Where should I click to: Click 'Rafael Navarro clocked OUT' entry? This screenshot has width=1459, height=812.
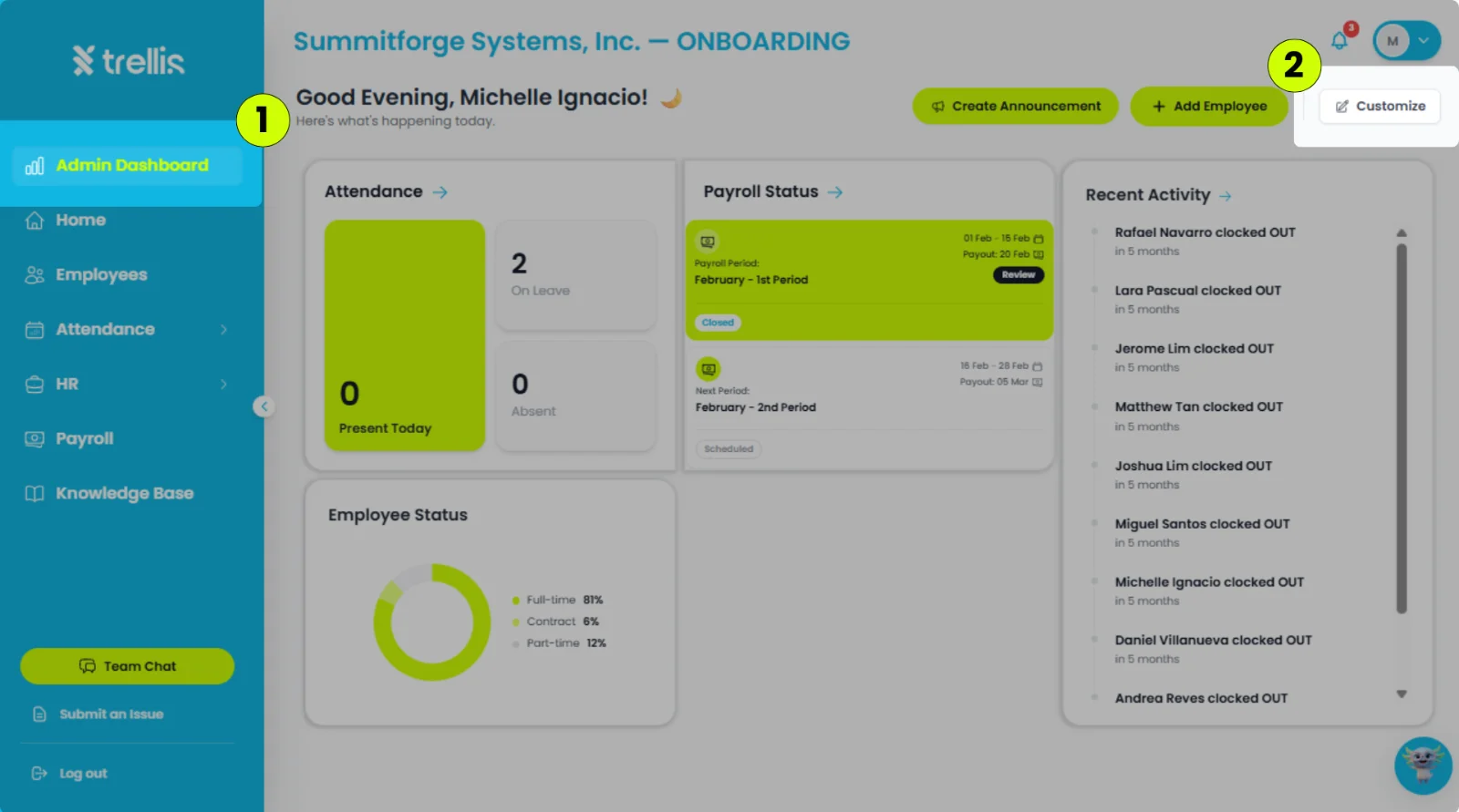coord(1205,233)
